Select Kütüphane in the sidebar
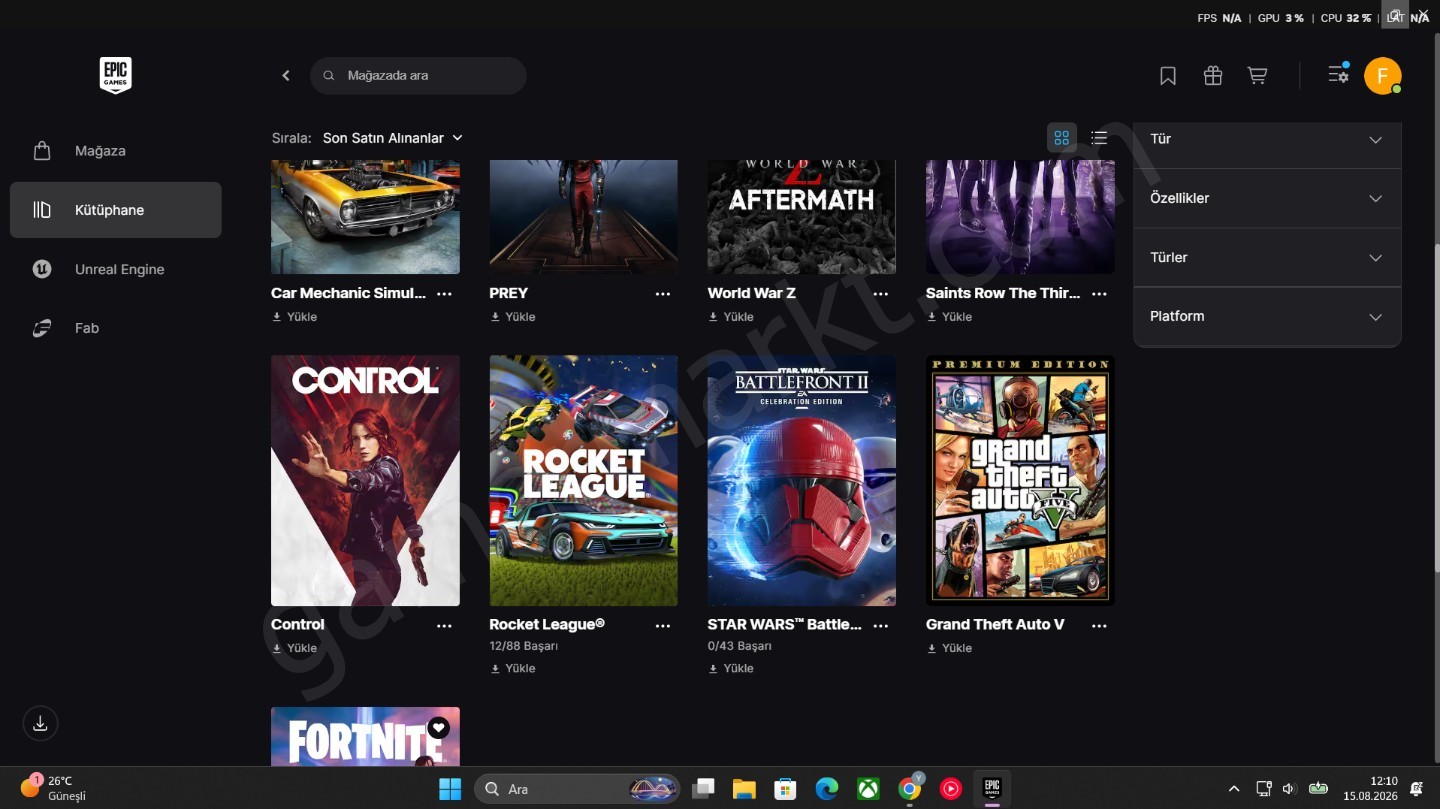 (x=116, y=210)
